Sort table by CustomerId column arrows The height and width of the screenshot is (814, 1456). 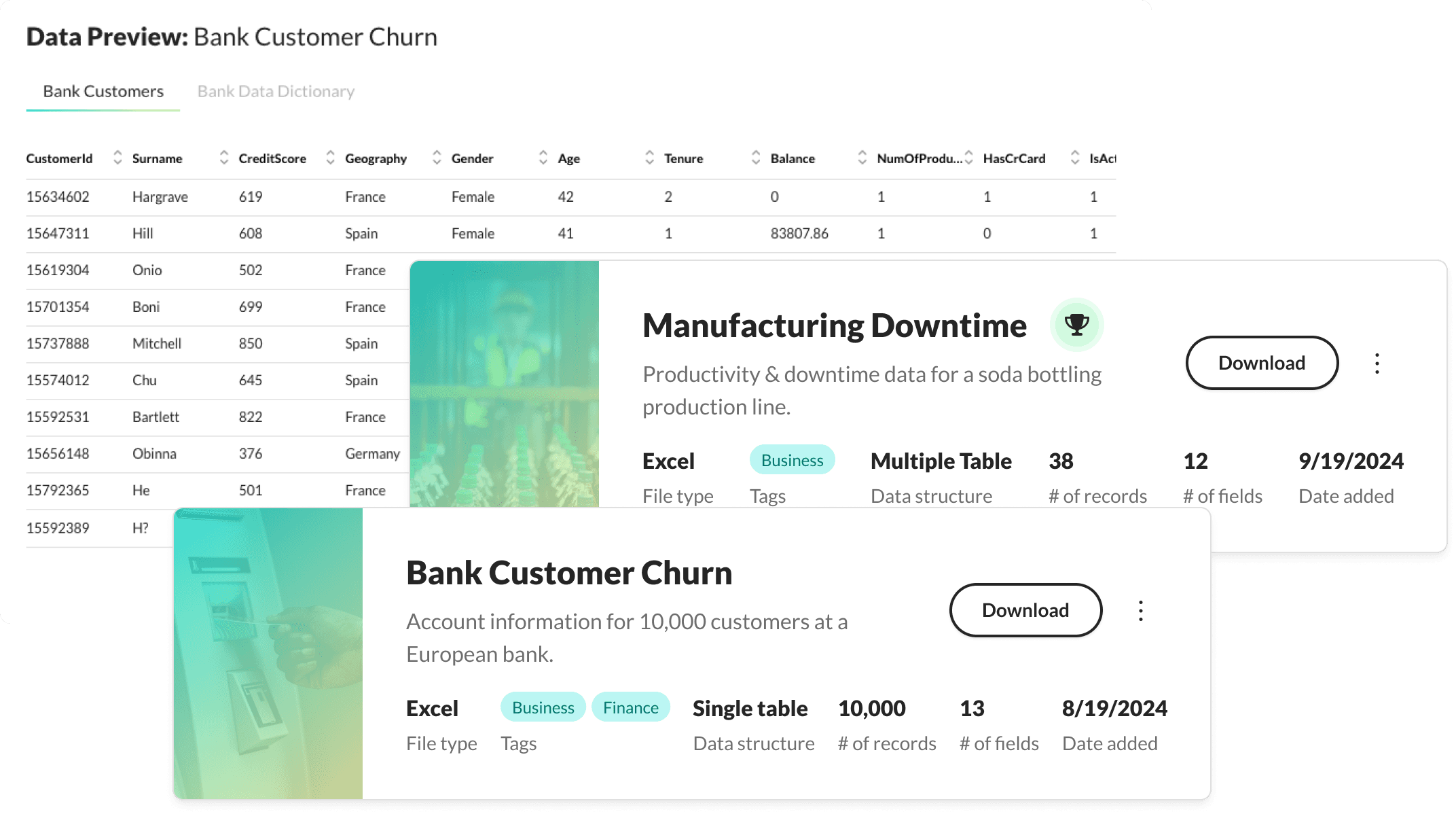117,158
